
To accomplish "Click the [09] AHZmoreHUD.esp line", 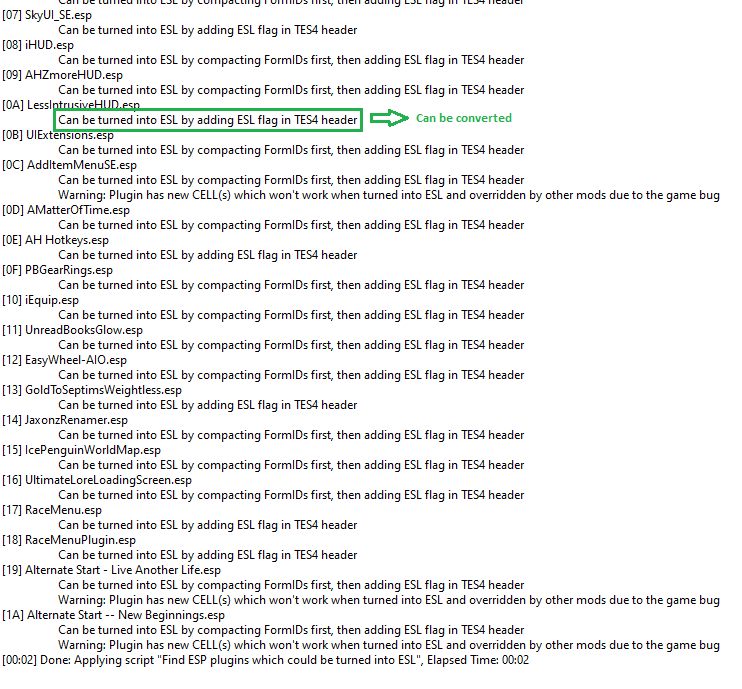I will coord(62,75).
